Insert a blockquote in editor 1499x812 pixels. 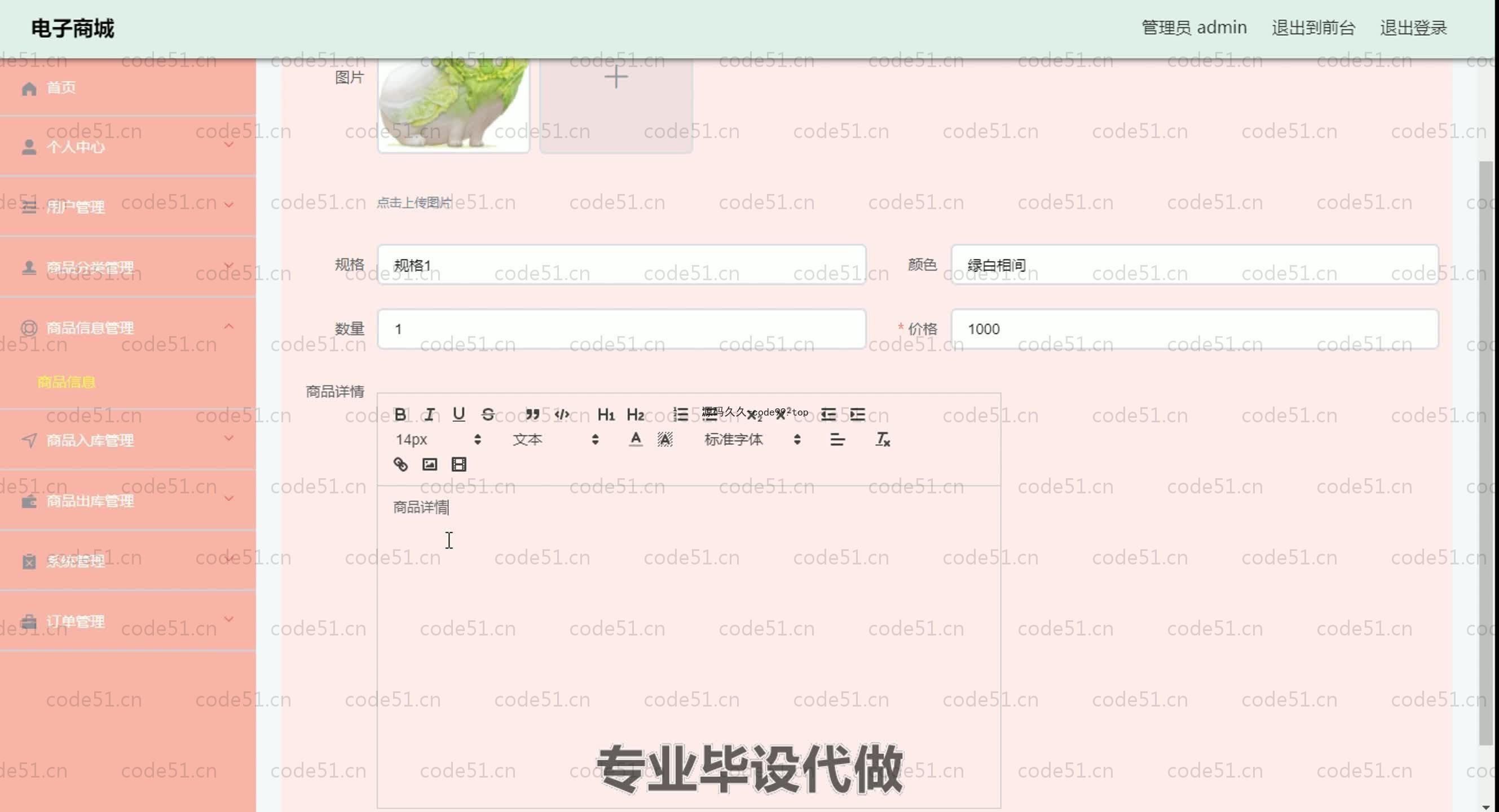coord(532,414)
